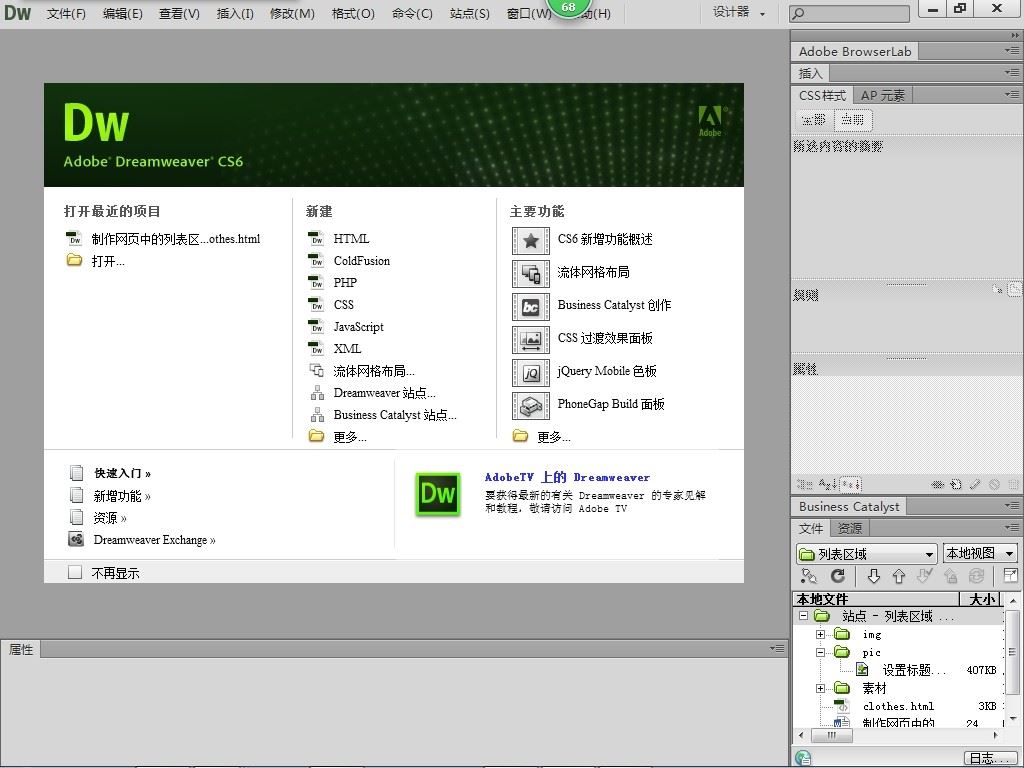The image size is (1024, 768).
Task: Click the 快速入门 link
Action: [123, 473]
